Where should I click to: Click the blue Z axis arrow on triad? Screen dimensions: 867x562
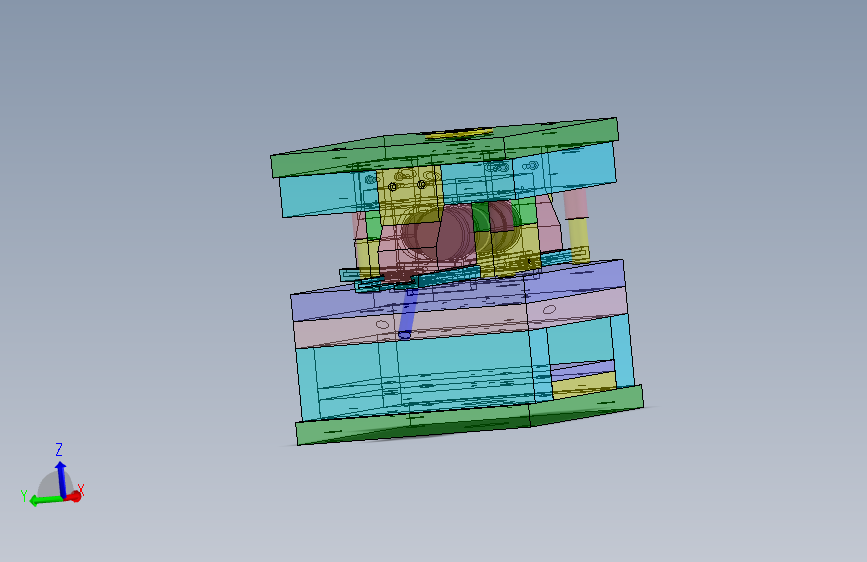61,478
